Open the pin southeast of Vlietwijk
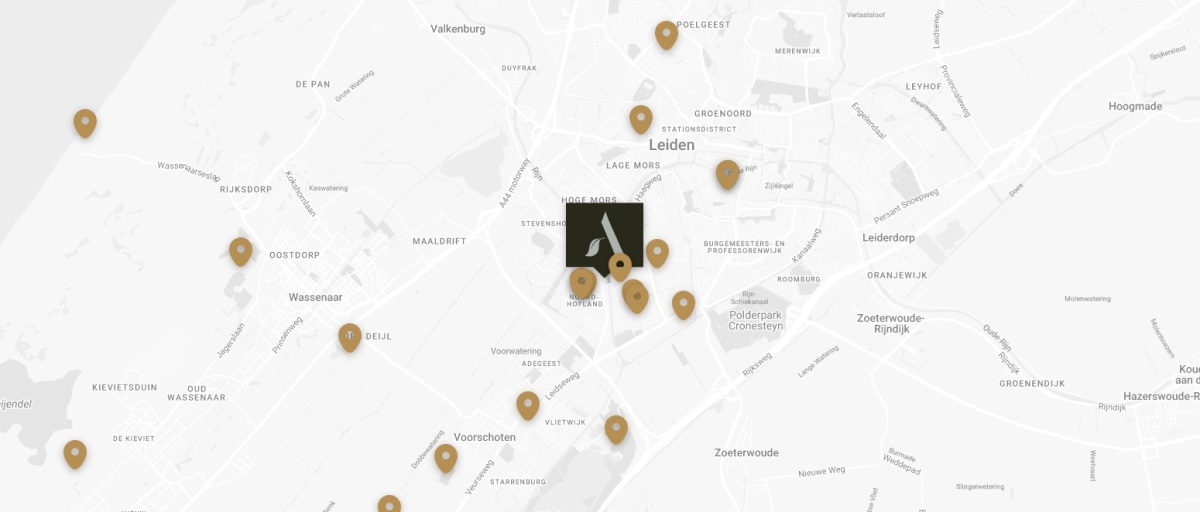Screen dimensions: 1200x512 pos(616,429)
